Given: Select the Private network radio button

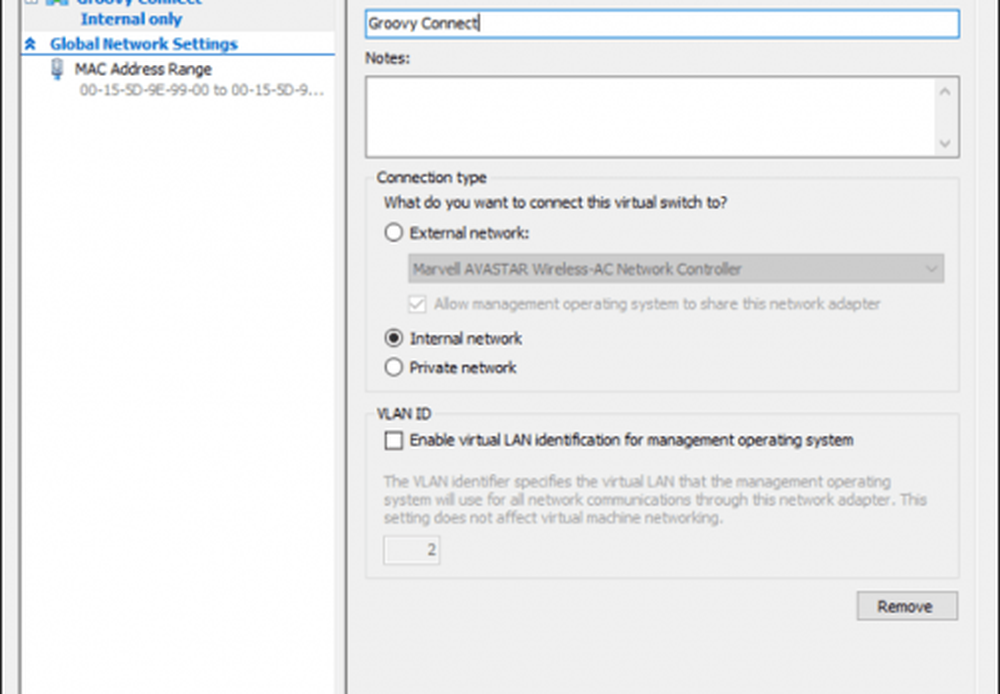Looking at the screenshot, I should tap(394, 368).
